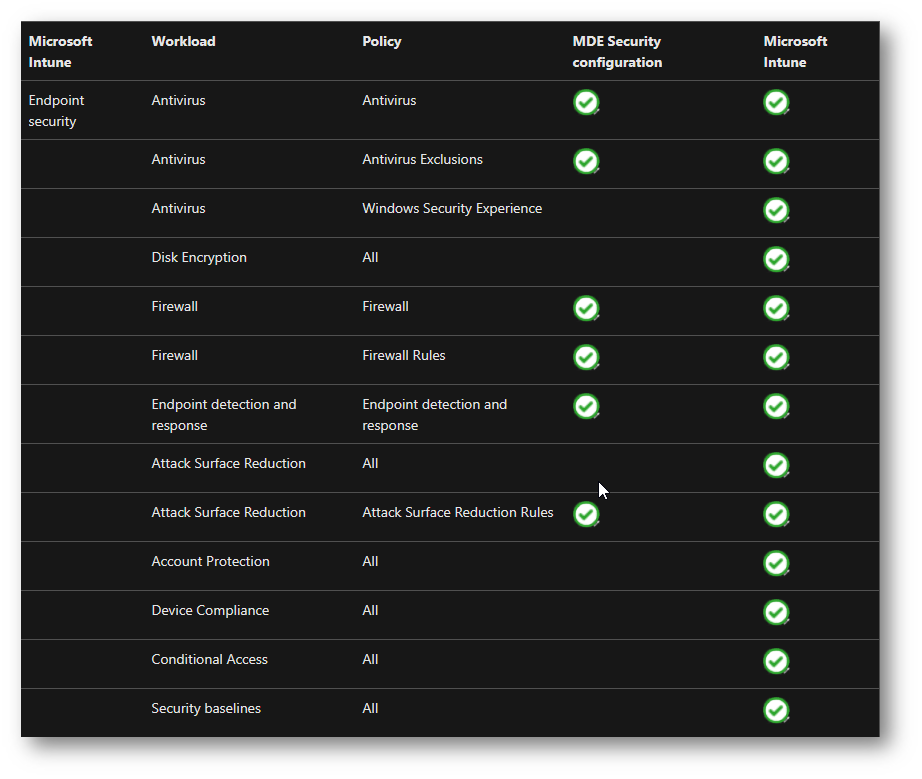Image resolution: width=922 pixels, height=779 pixels.
Task: Select the Workload column header
Action: pyautogui.click(x=183, y=41)
